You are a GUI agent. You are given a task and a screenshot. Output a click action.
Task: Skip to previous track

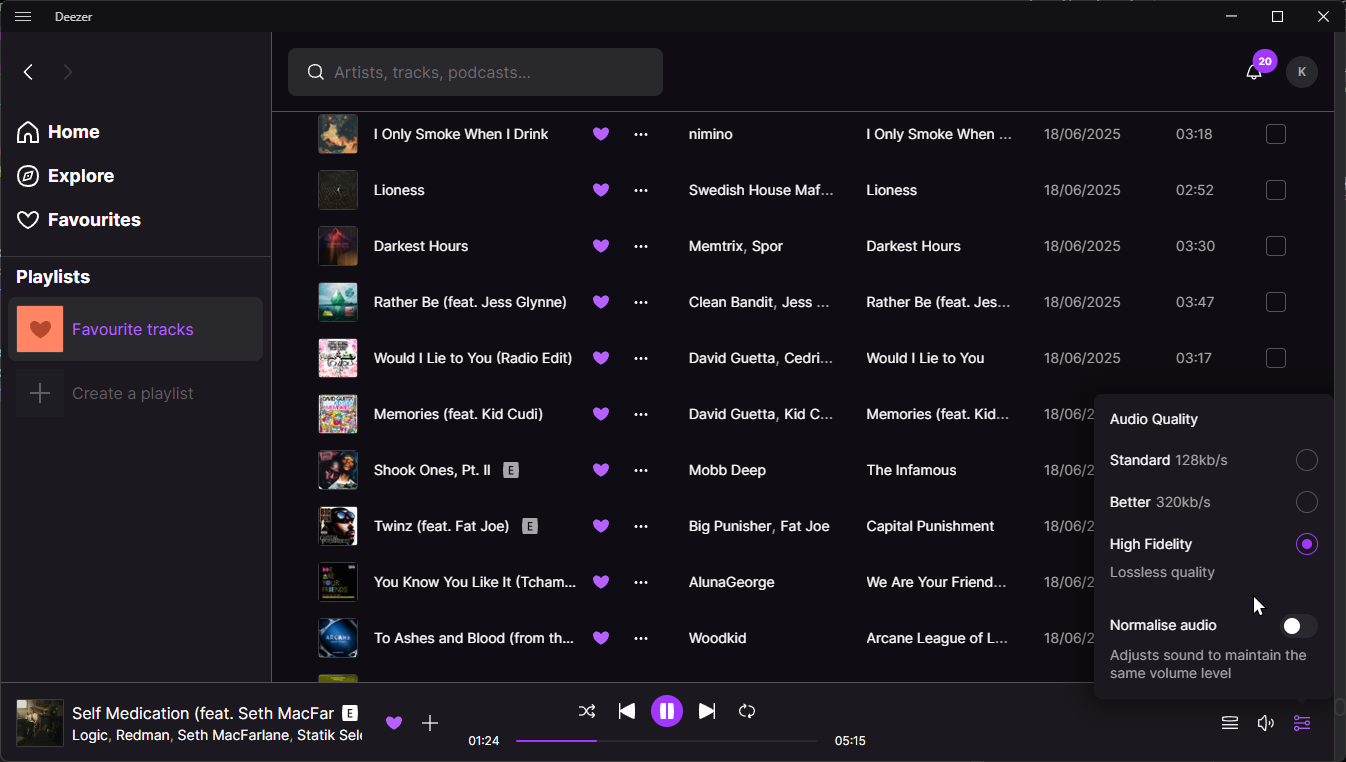pos(627,711)
